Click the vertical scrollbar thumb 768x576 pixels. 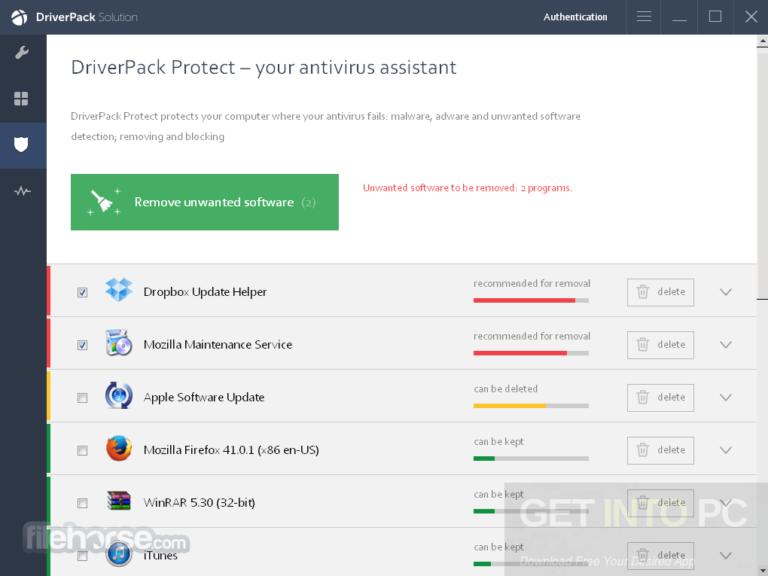tap(762, 173)
